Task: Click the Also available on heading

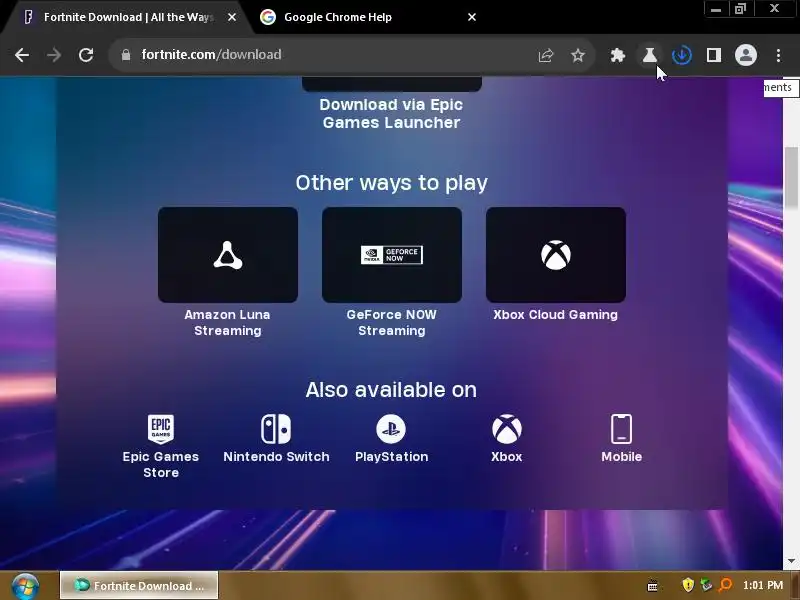Action: tap(391, 390)
